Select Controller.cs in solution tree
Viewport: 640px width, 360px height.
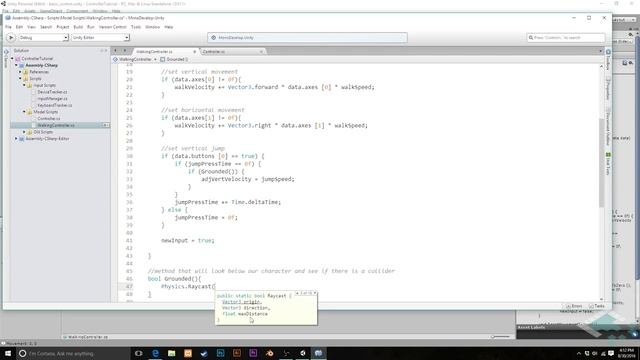(49, 119)
